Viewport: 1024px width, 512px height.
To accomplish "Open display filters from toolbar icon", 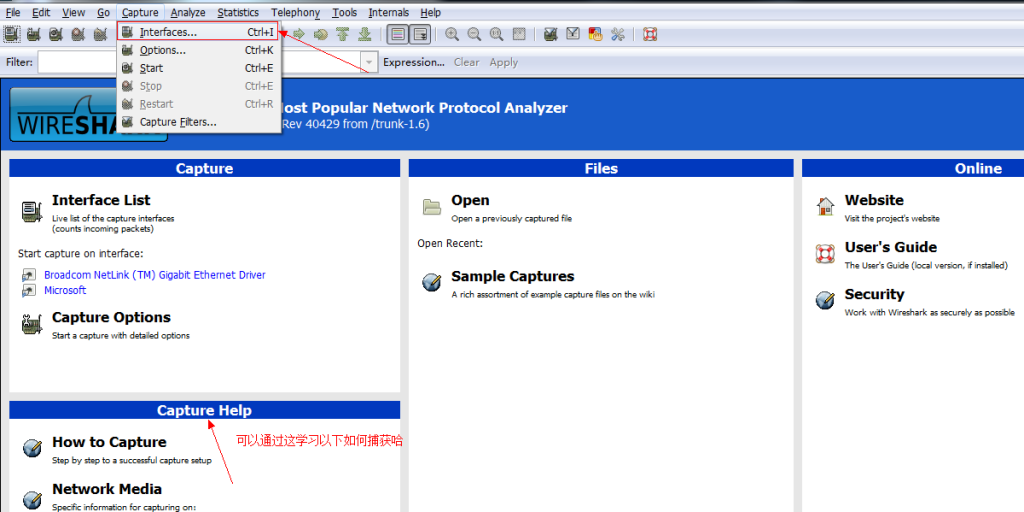I will pyautogui.click(x=573, y=34).
